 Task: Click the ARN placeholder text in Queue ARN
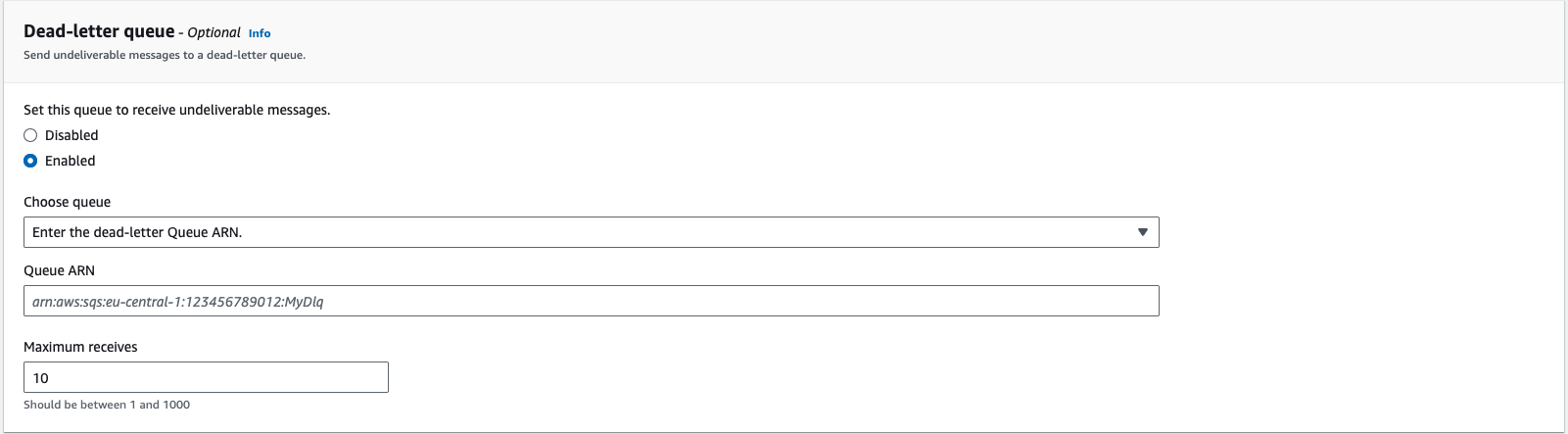tap(178, 302)
